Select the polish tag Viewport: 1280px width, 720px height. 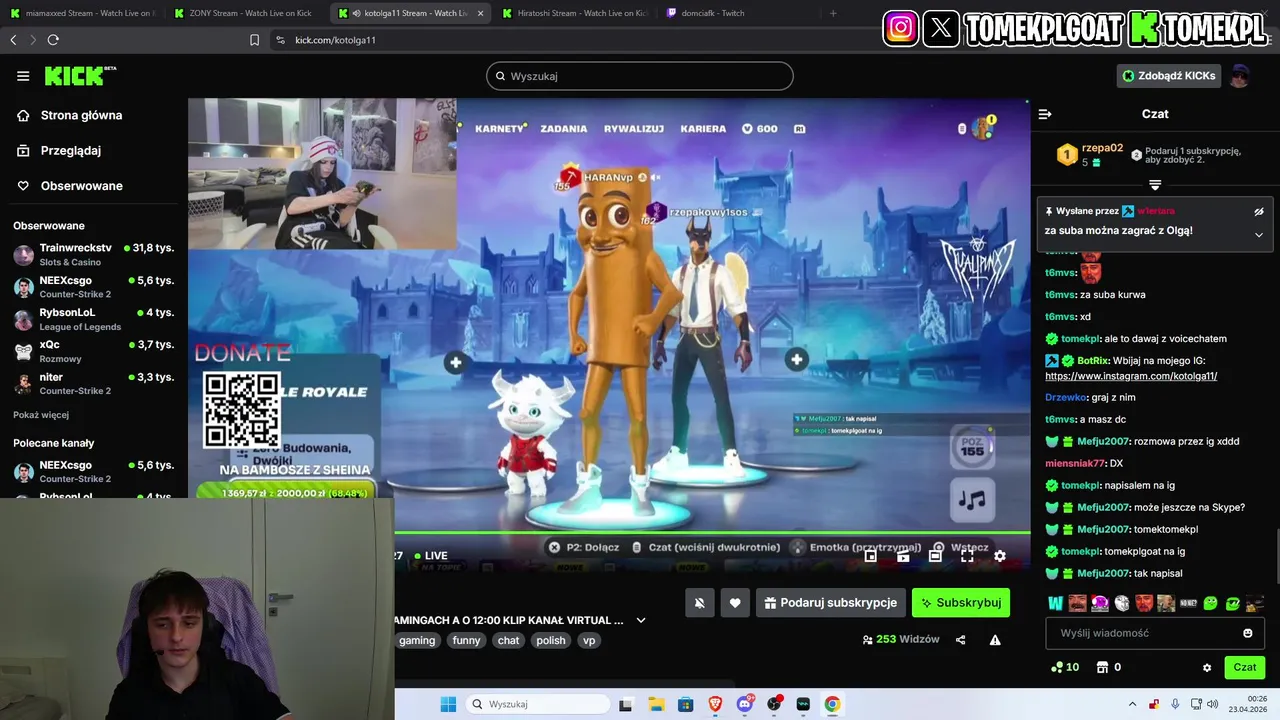point(551,640)
